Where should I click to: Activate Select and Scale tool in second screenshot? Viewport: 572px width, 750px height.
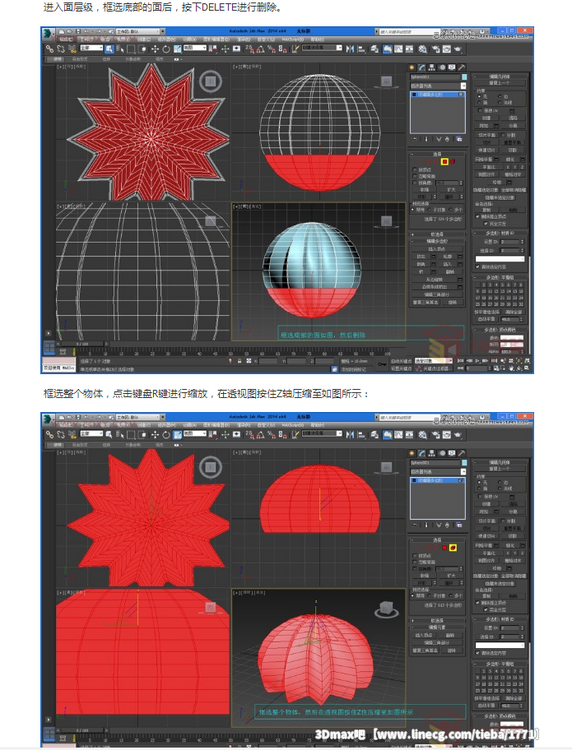click(x=177, y=435)
